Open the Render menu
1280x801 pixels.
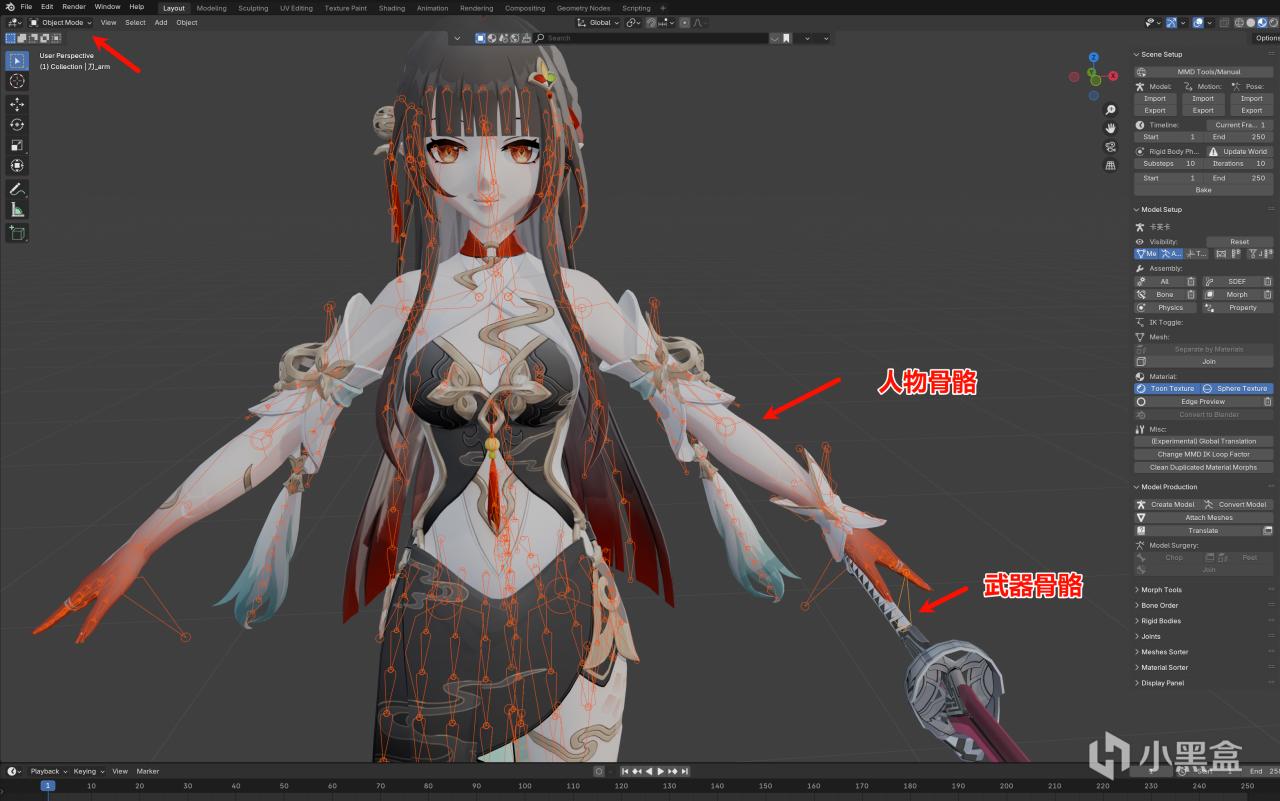(74, 7)
